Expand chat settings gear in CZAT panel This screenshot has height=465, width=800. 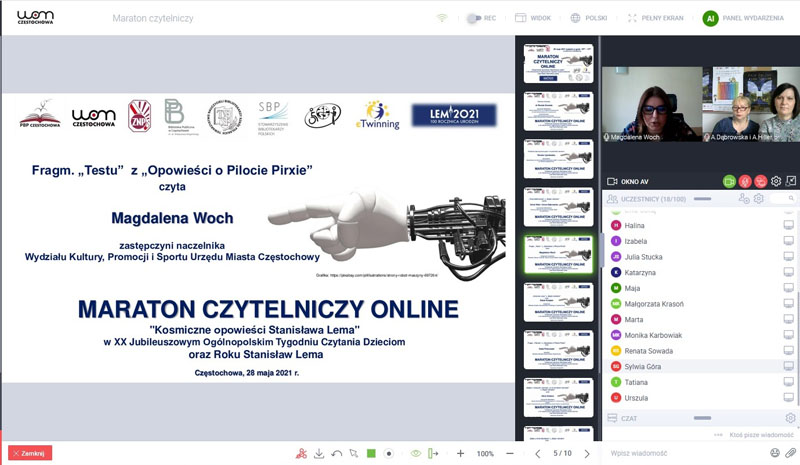(790, 417)
